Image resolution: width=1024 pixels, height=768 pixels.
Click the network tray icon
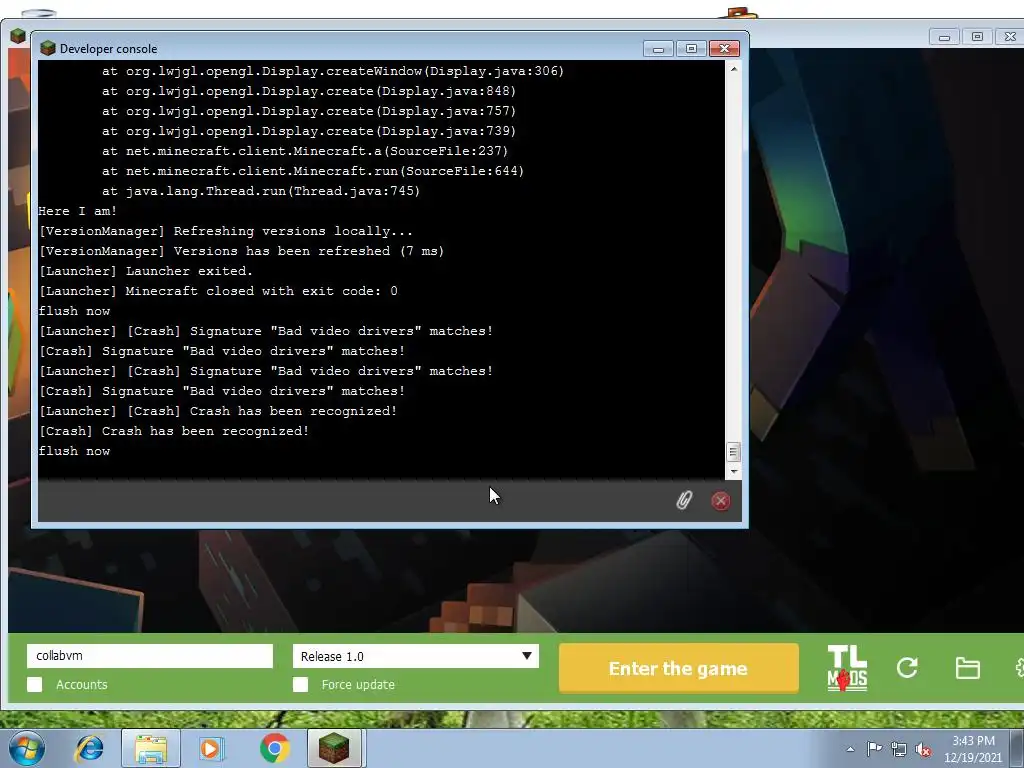(x=899, y=749)
